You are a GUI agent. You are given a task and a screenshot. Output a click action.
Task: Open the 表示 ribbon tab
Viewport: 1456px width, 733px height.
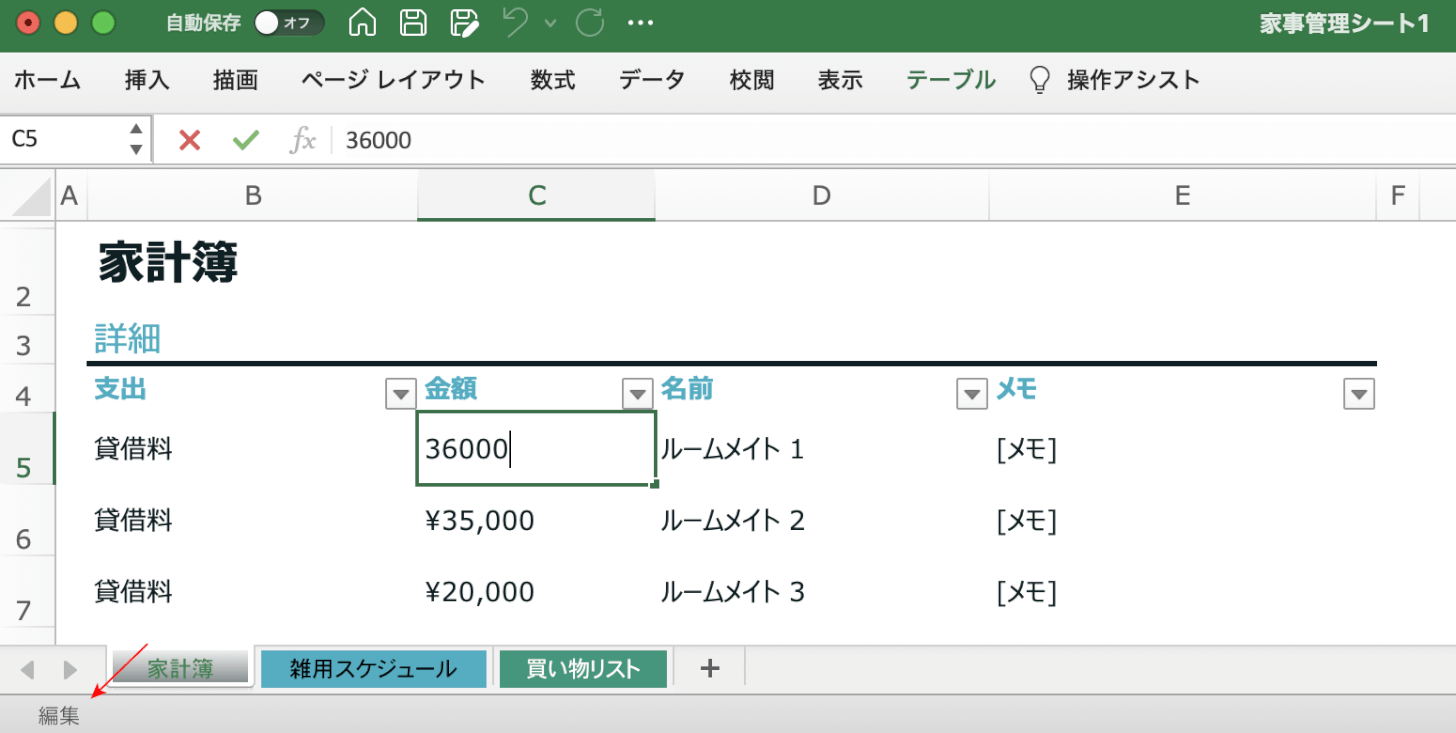click(840, 80)
